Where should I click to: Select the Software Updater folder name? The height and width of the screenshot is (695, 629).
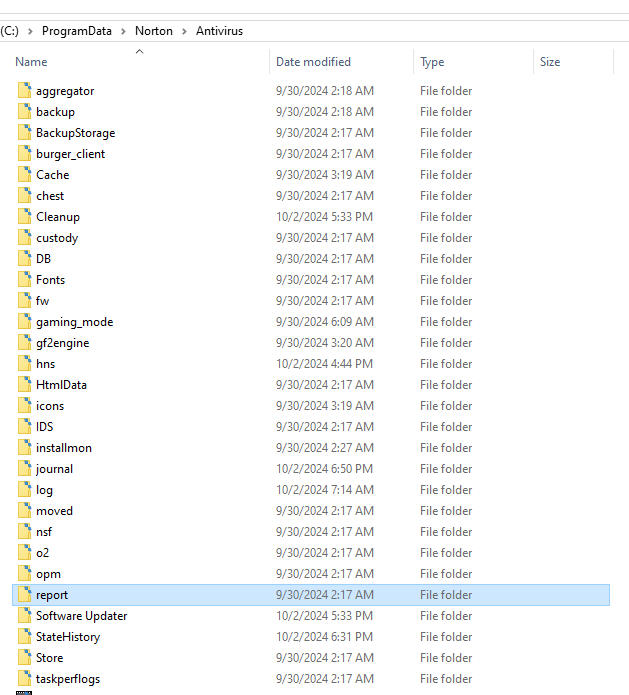pos(82,616)
